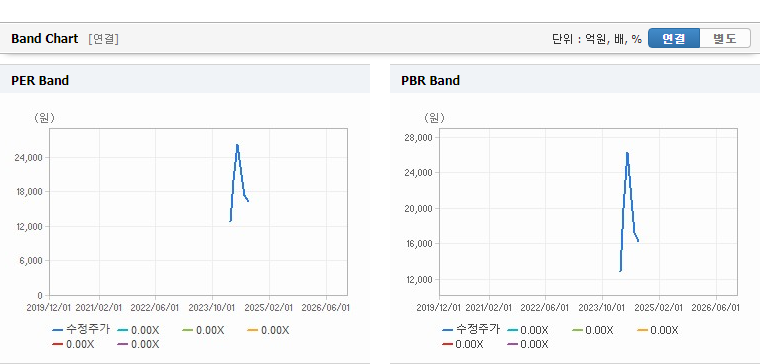Toggle purple 0.00X series in PER Band legend
Image resolution: width=760 pixels, height=364 pixels.
[139, 344]
